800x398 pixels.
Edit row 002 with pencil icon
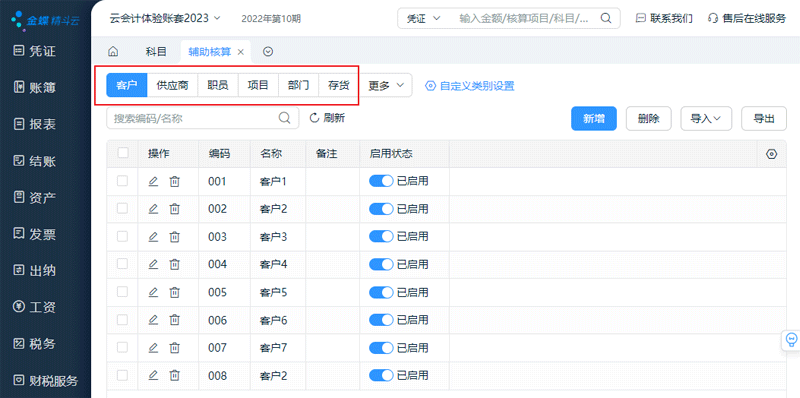pos(153,209)
